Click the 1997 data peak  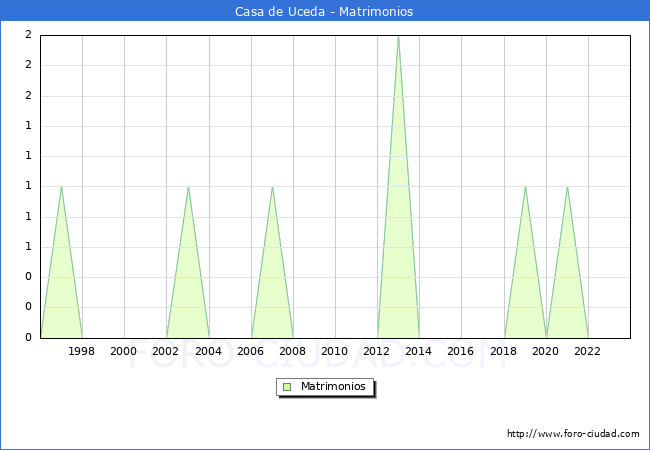[61, 187]
